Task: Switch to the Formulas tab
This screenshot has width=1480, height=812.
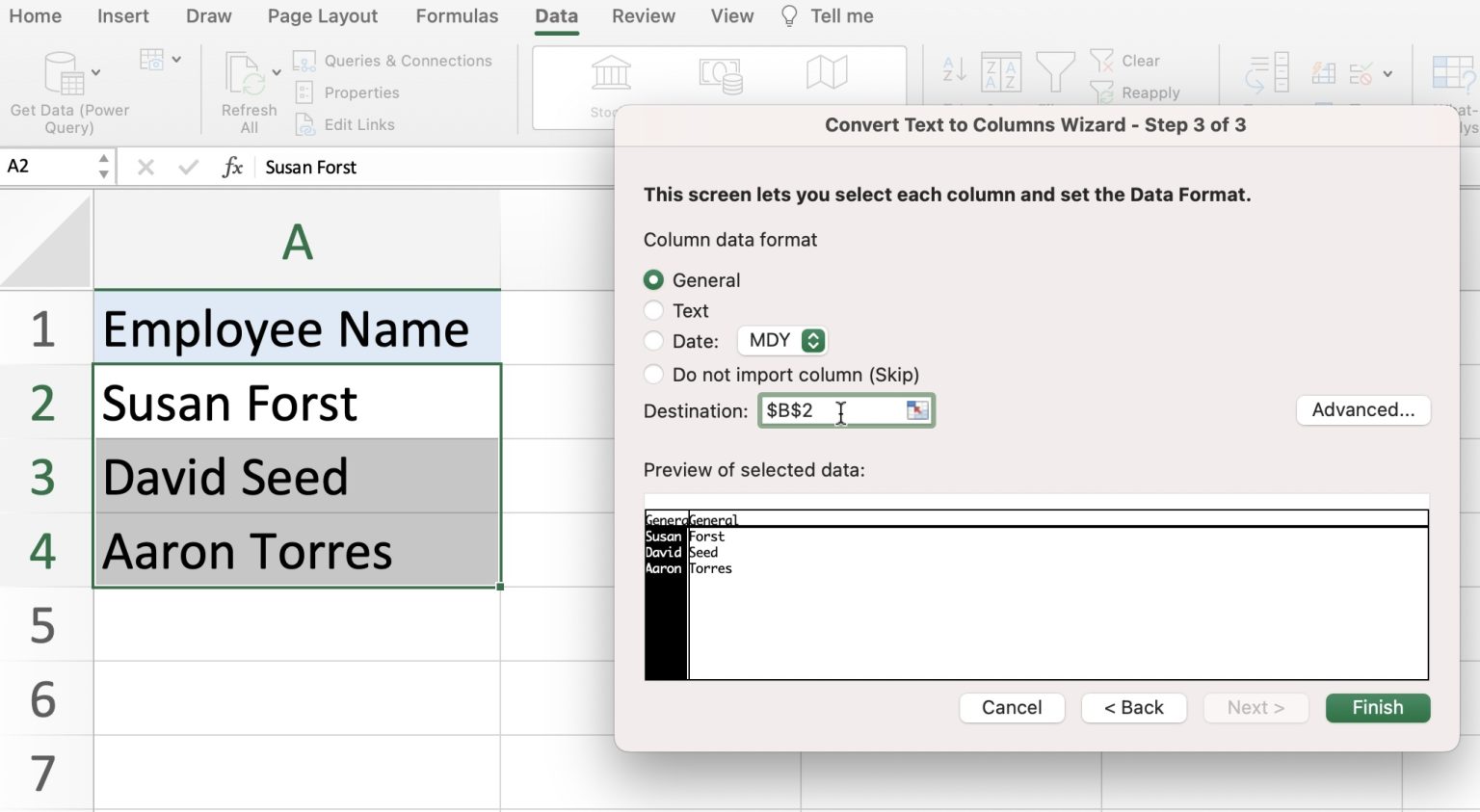Action: point(457,16)
